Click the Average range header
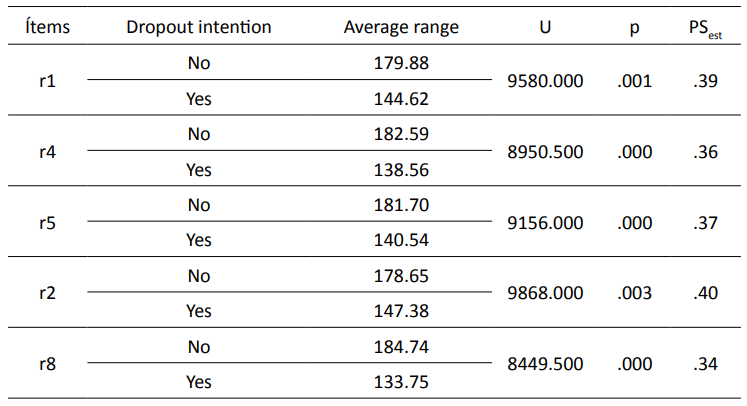747x406 pixels. [x=401, y=27]
